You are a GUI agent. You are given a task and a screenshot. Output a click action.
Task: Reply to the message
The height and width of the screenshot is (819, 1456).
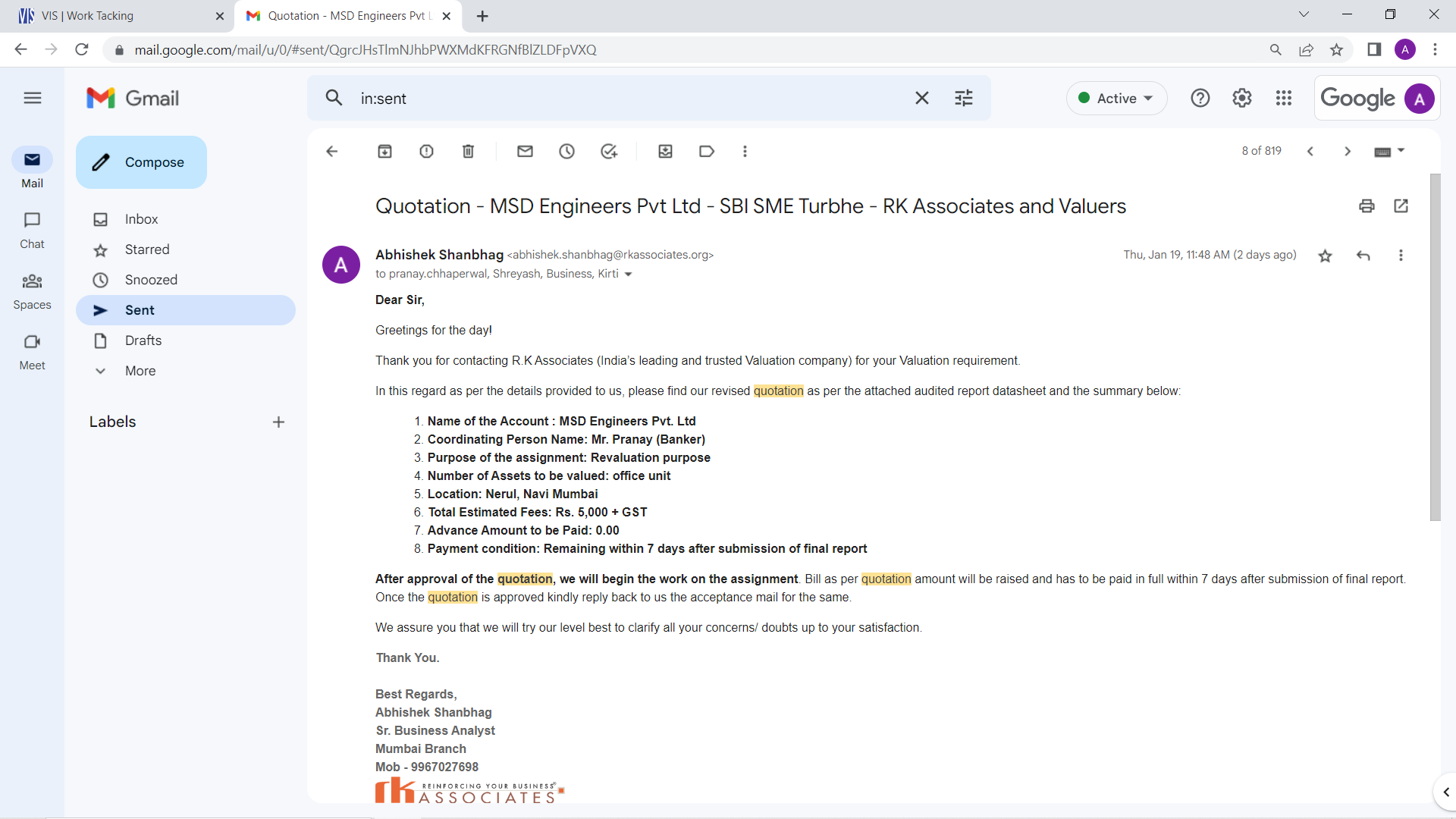1363,256
